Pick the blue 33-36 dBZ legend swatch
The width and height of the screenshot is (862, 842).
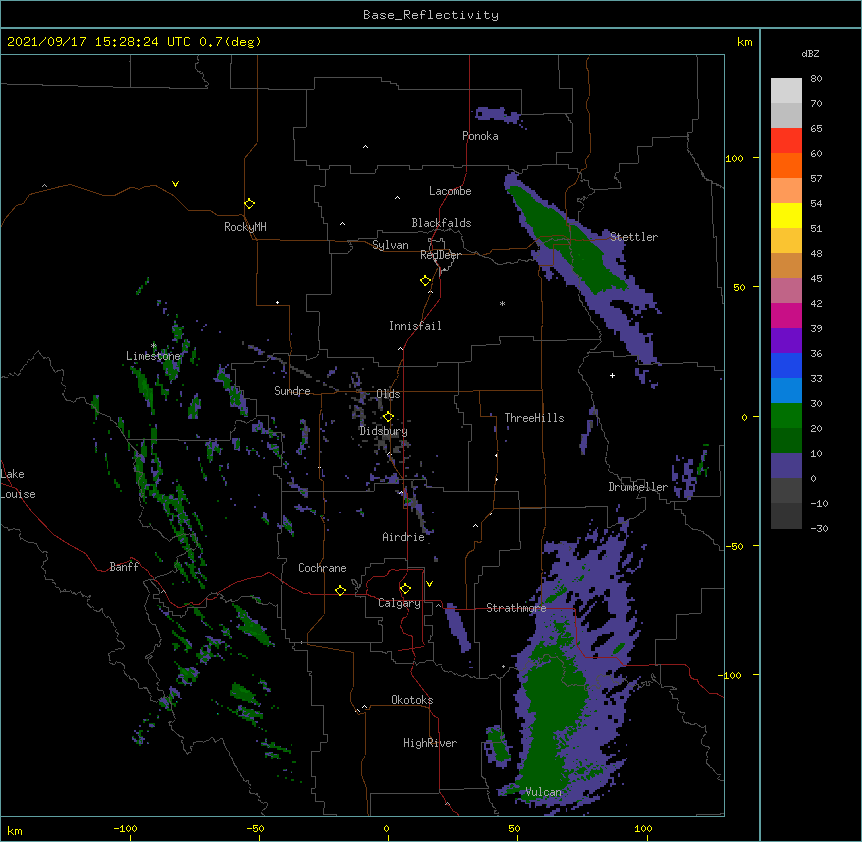click(x=786, y=365)
